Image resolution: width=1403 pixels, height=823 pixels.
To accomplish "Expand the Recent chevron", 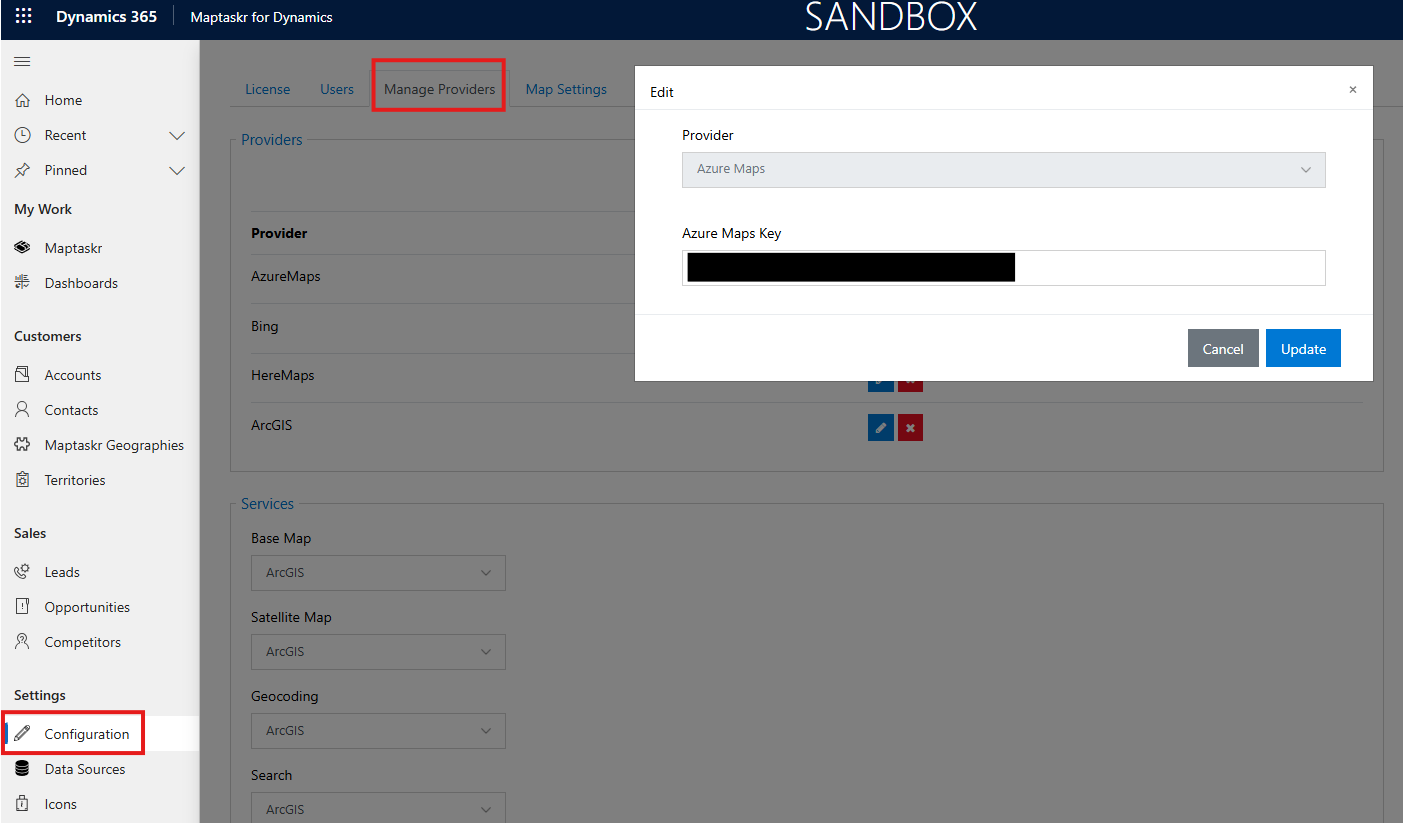I will (177, 135).
